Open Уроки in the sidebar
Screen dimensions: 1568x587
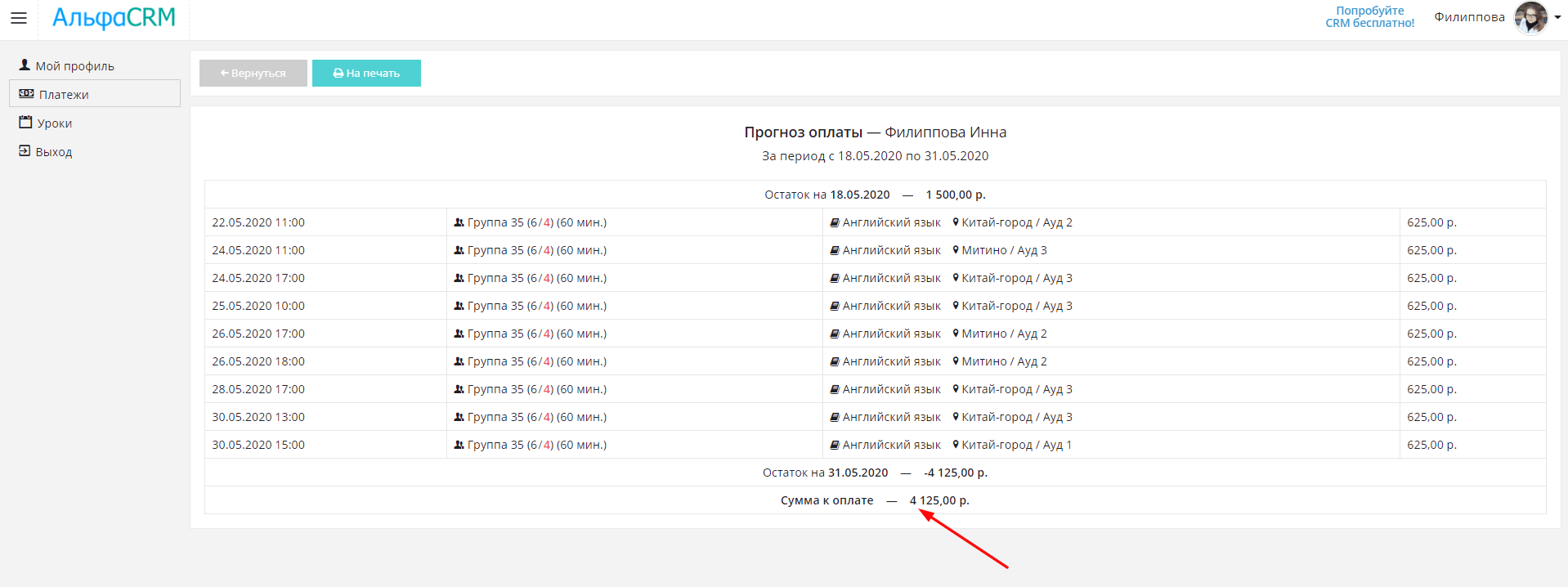54,123
